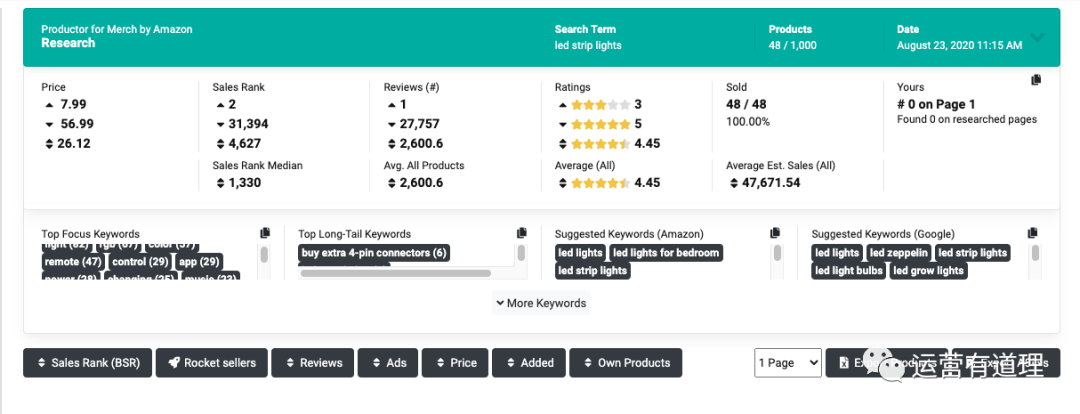Select the 'app (29)' focus keyword

(199, 262)
